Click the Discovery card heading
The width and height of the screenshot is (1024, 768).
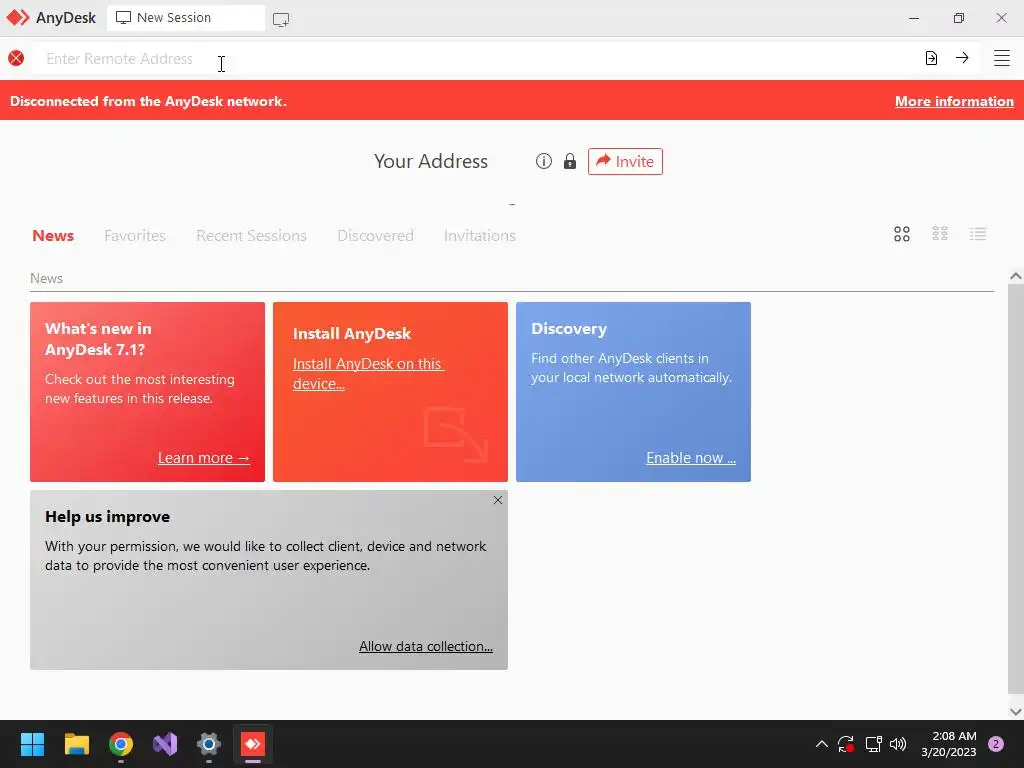tap(569, 328)
